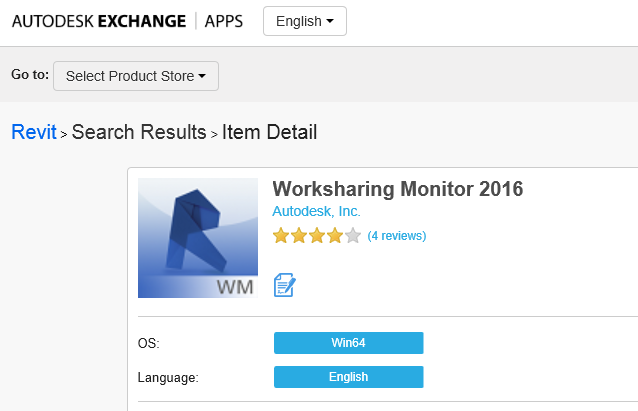Open the (4 reviews) link
This screenshot has width=638, height=411.
[x=397, y=236]
